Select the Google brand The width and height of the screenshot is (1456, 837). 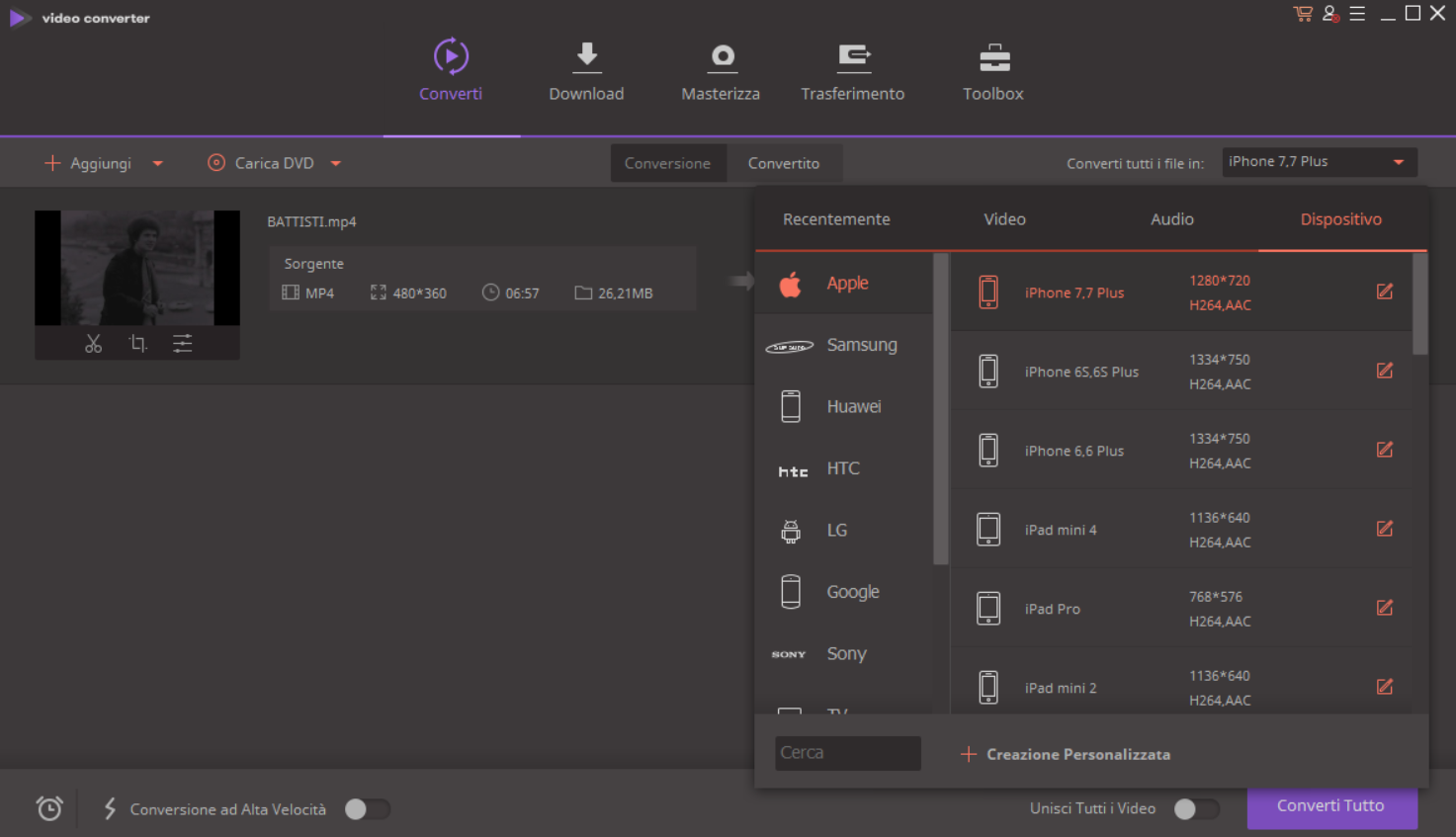point(843,592)
